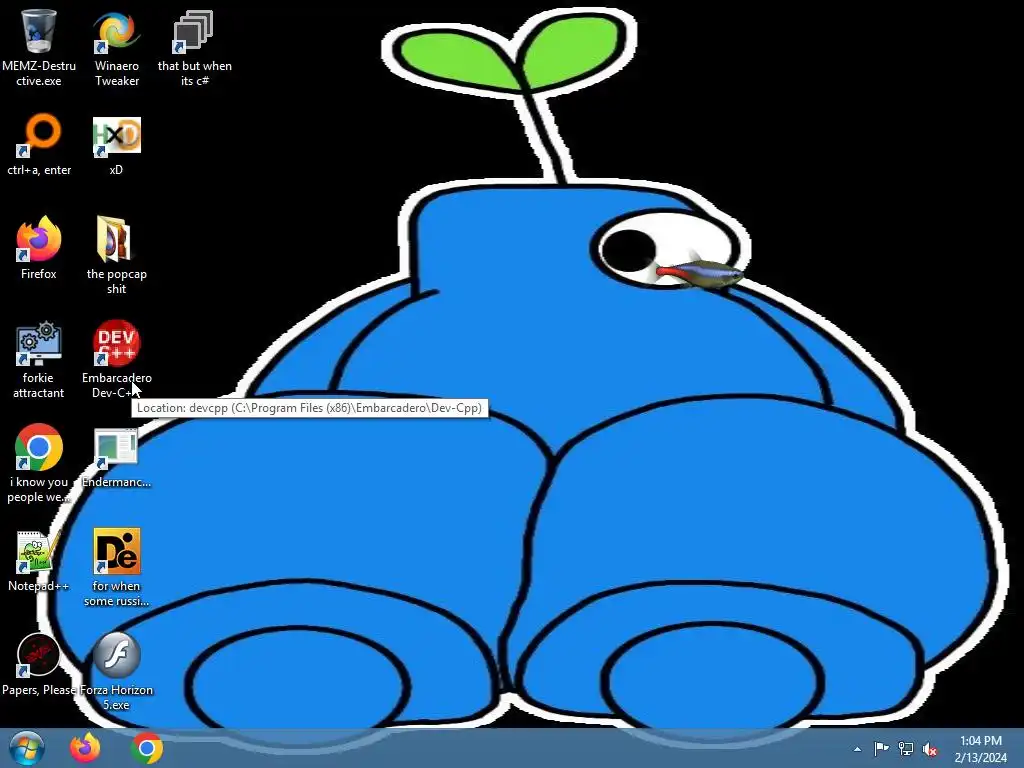The width and height of the screenshot is (1024, 768).
Task: Select the Chrome 'i know you people we...' shortcut
Action: (39, 447)
